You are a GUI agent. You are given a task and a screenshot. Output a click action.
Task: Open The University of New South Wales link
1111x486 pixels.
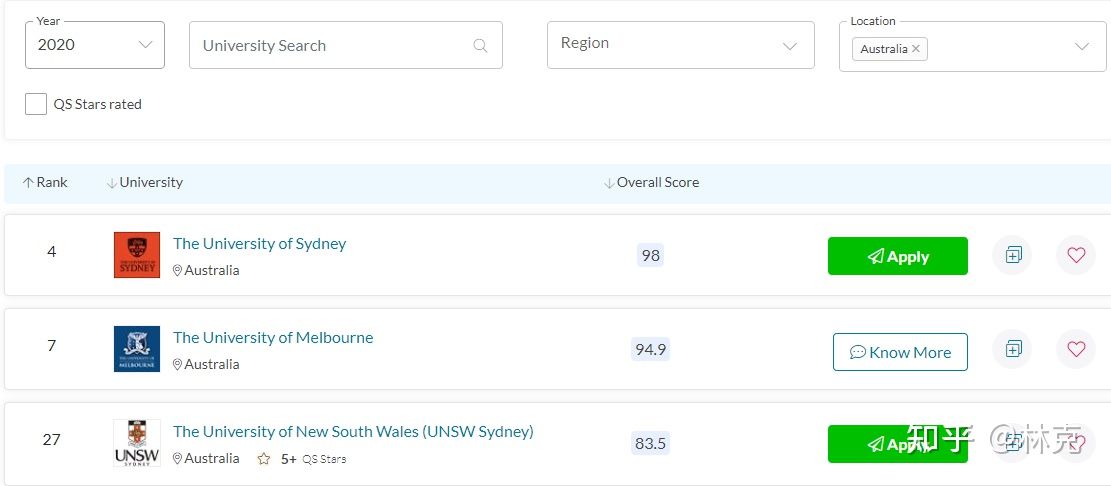pyautogui.click(x=353, y=431)
